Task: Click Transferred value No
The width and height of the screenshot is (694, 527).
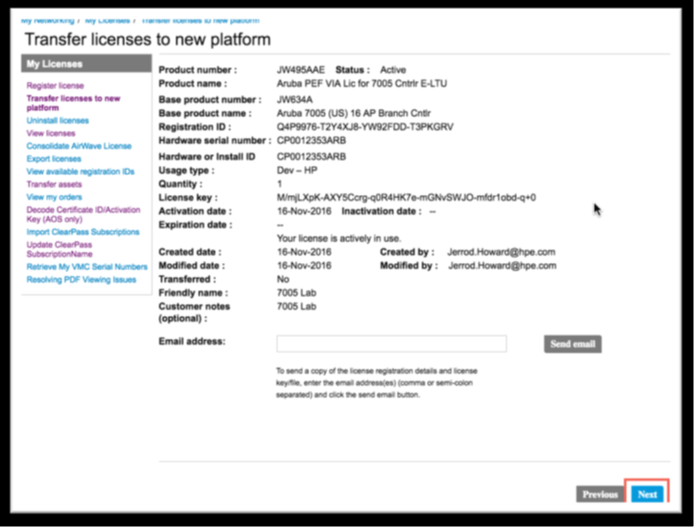Action: 283,279
